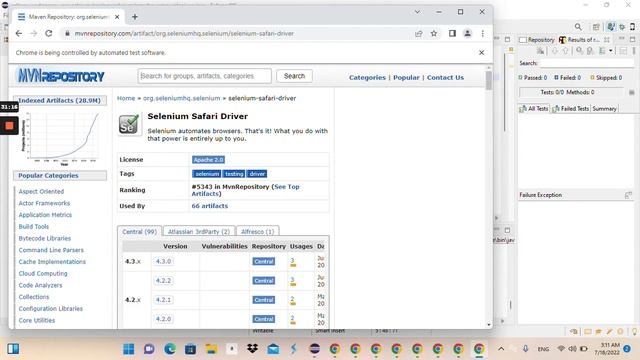Viewport: 640px width, 360px height.
Task: Select Failed Tests tab in TestNG view
Action: point(570,109)
